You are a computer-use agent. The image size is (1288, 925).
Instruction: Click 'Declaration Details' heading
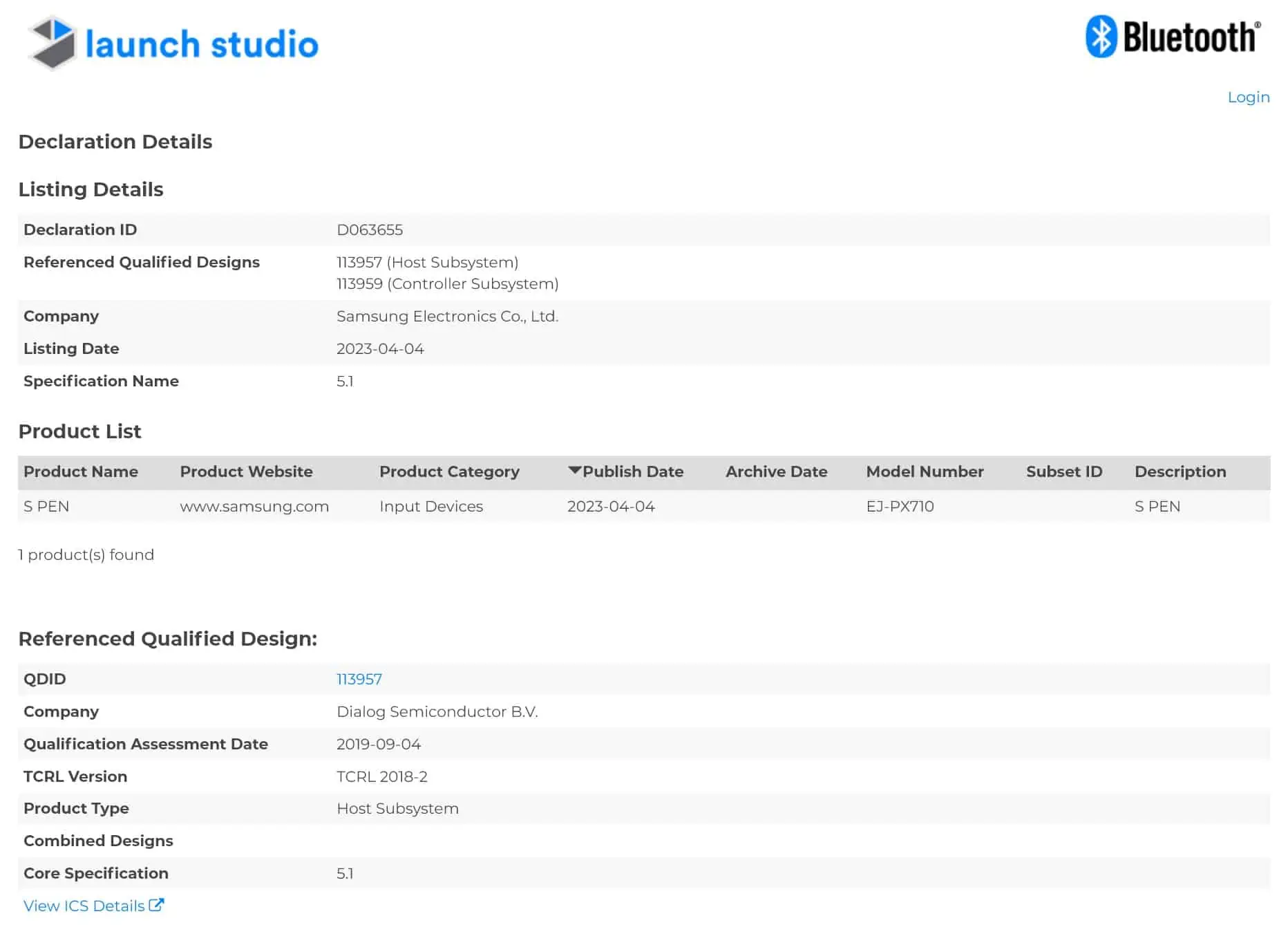(115, 142)
